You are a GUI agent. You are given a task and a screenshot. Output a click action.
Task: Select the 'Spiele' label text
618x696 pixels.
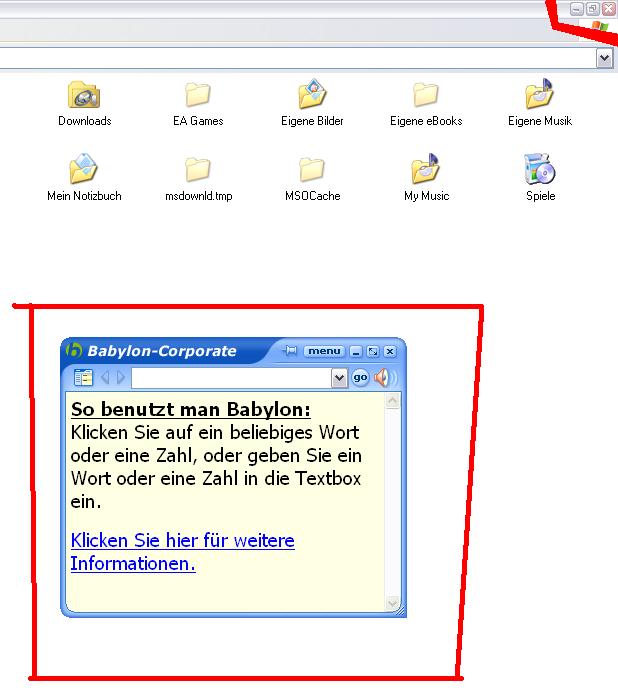coord(540,196)
